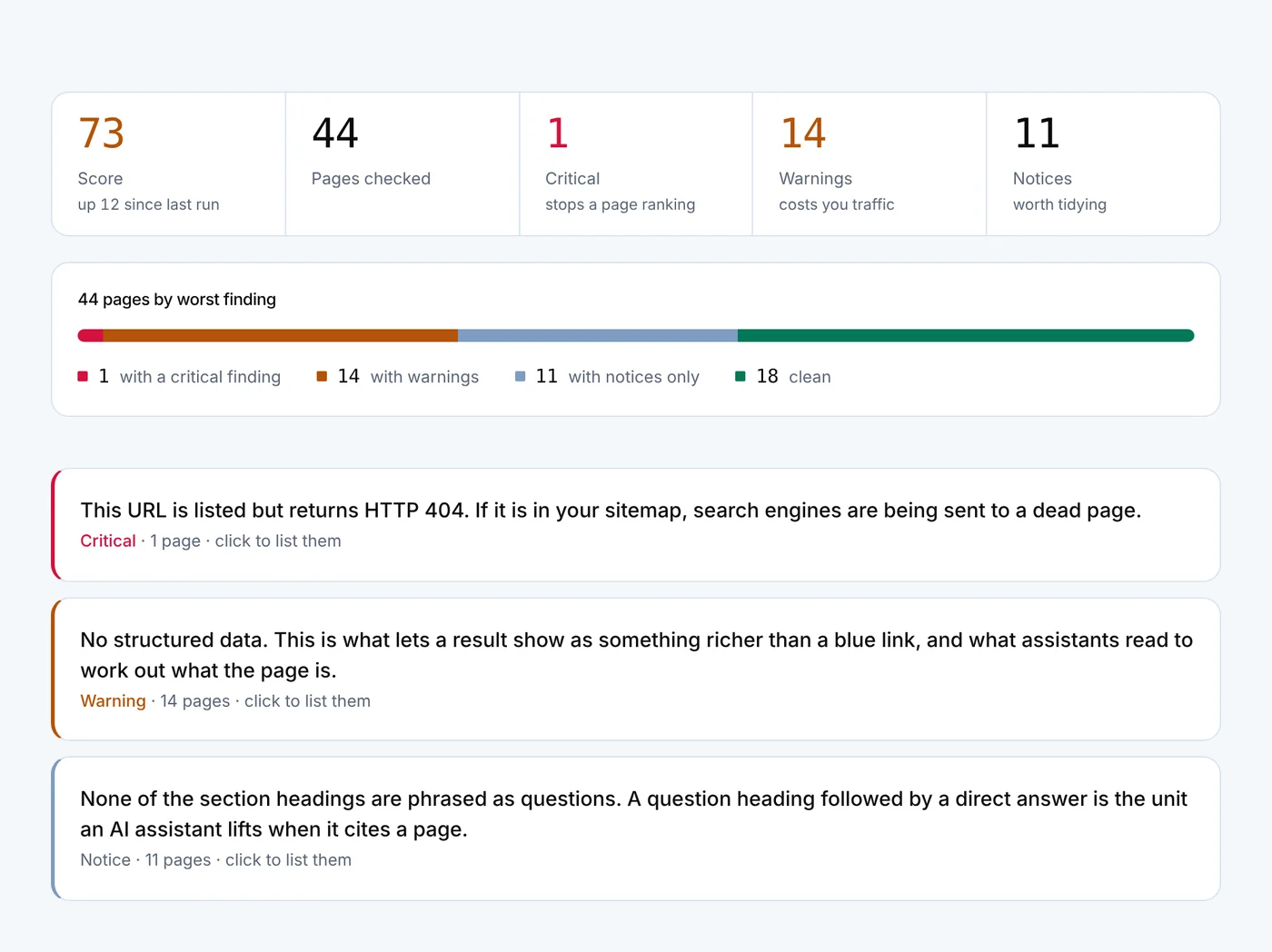Click the blue notices-only segment of the bar
The image size is (1272, 952).
point(598,335)
